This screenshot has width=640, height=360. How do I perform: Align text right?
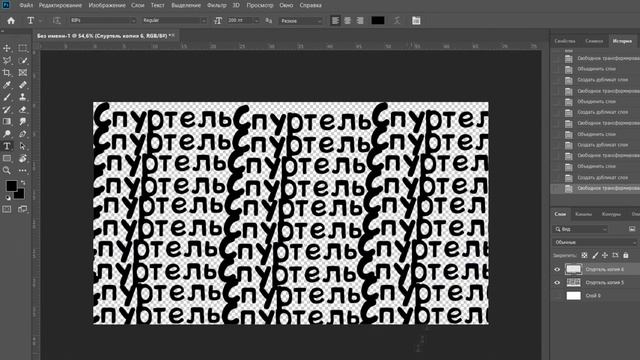tap(360, 20)
